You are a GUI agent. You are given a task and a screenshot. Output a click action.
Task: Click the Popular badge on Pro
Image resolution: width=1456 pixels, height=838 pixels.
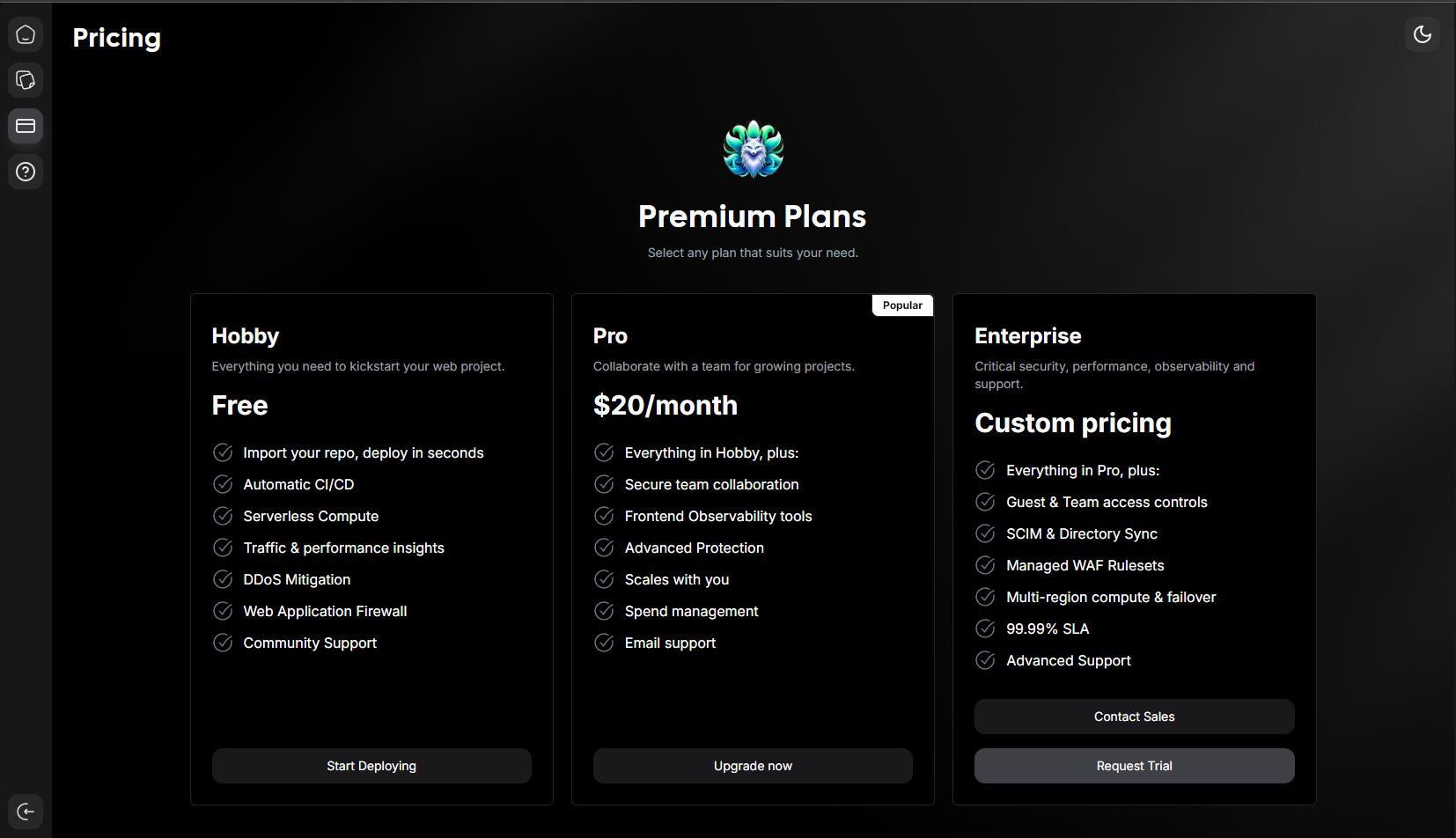[x=902, y=305]
